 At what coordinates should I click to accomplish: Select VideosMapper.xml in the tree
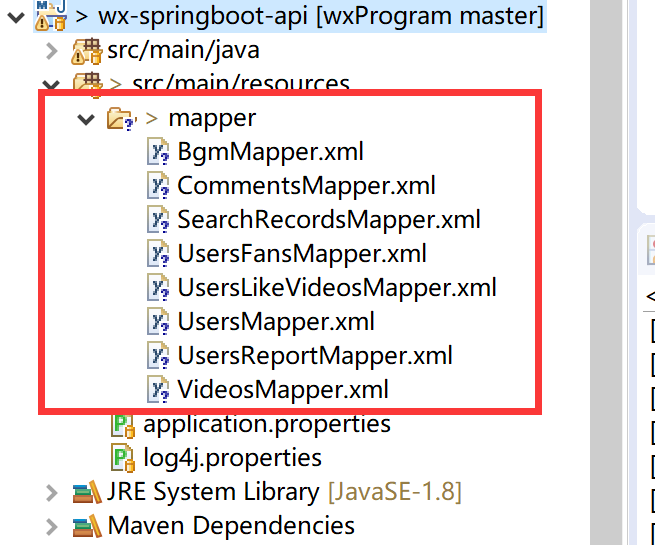(x=283, y=390)
